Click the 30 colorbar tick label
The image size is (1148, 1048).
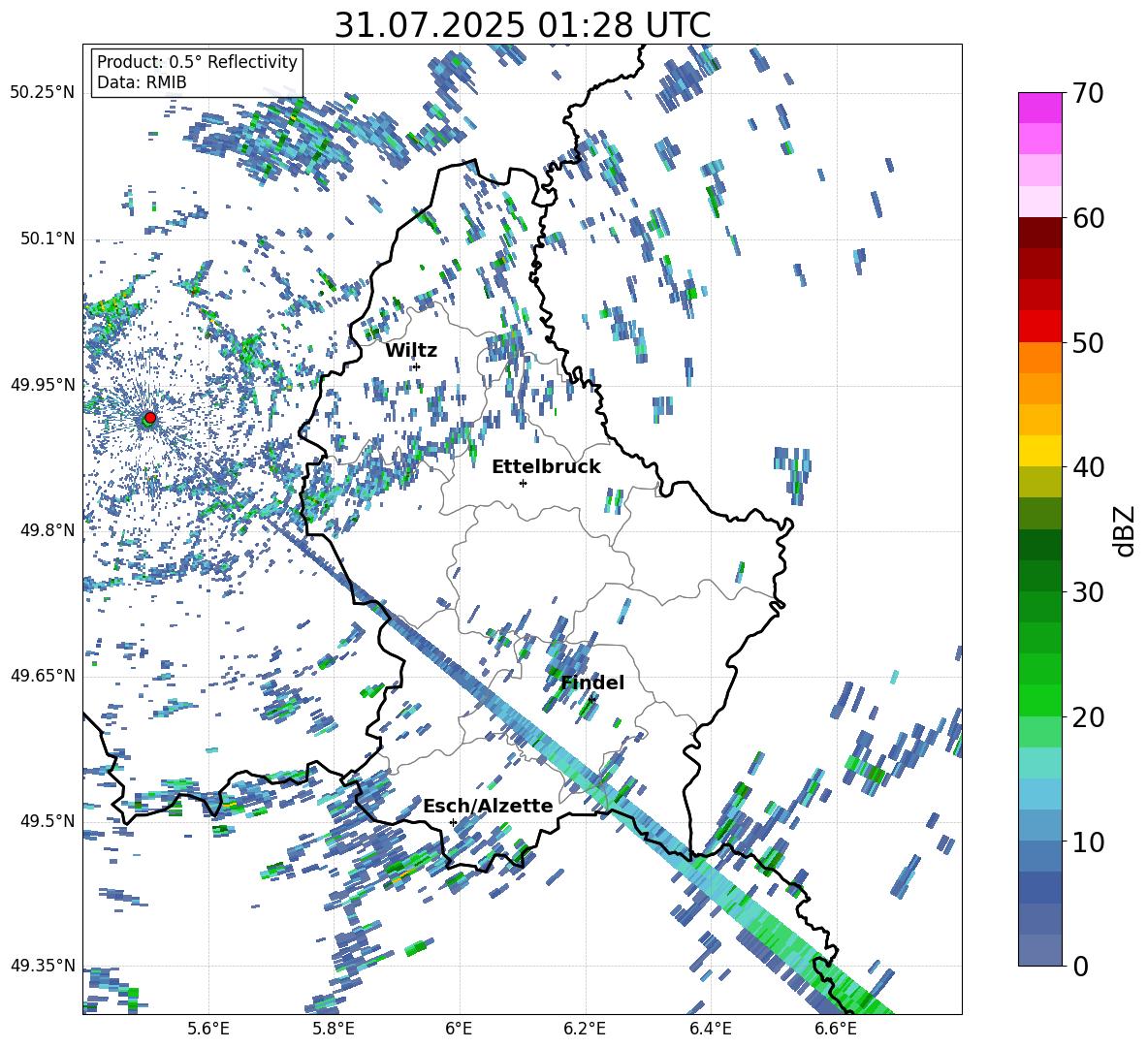coord(1088,592)
